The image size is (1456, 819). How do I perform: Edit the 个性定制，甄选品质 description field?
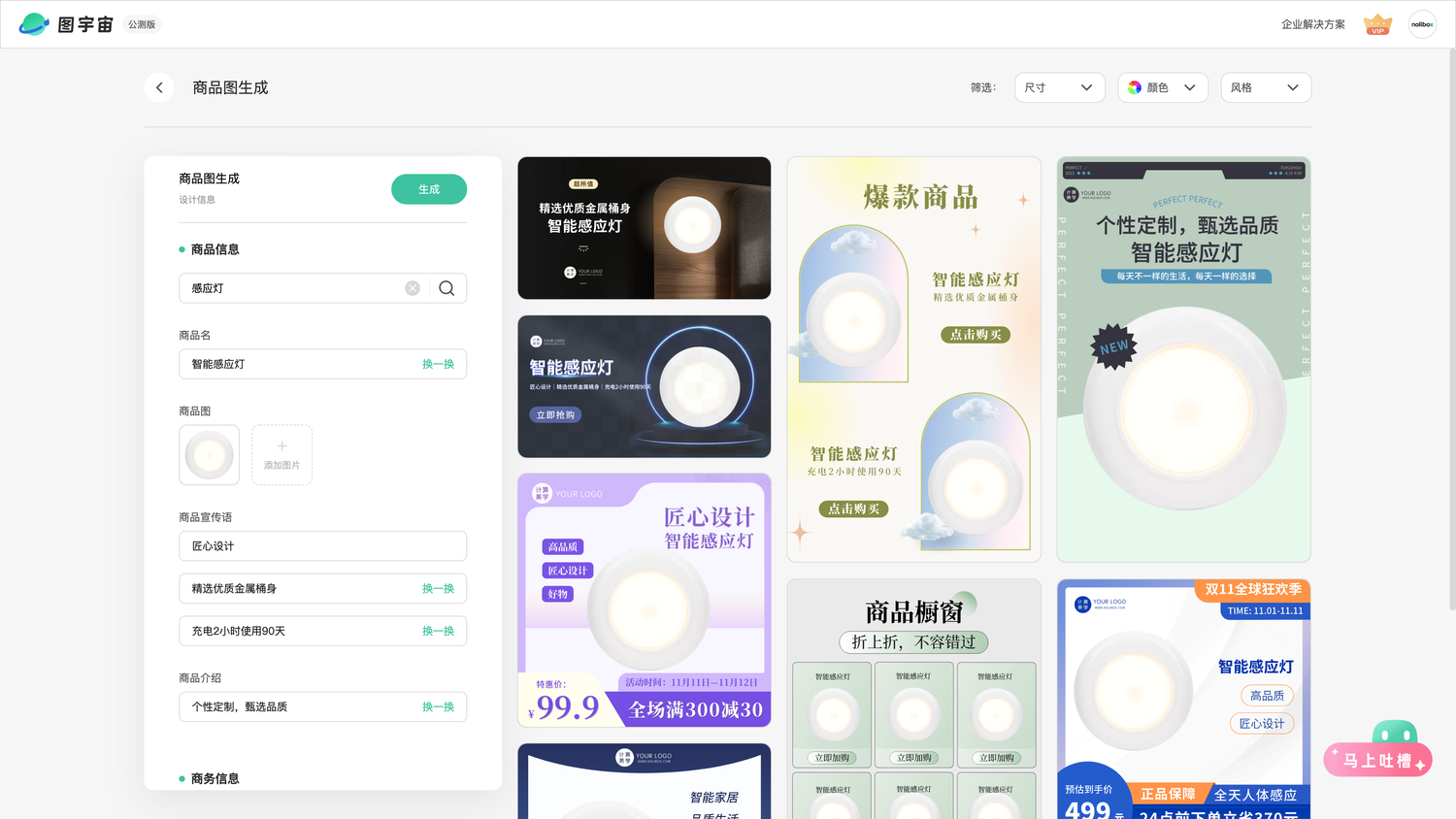tap(322, 707)
